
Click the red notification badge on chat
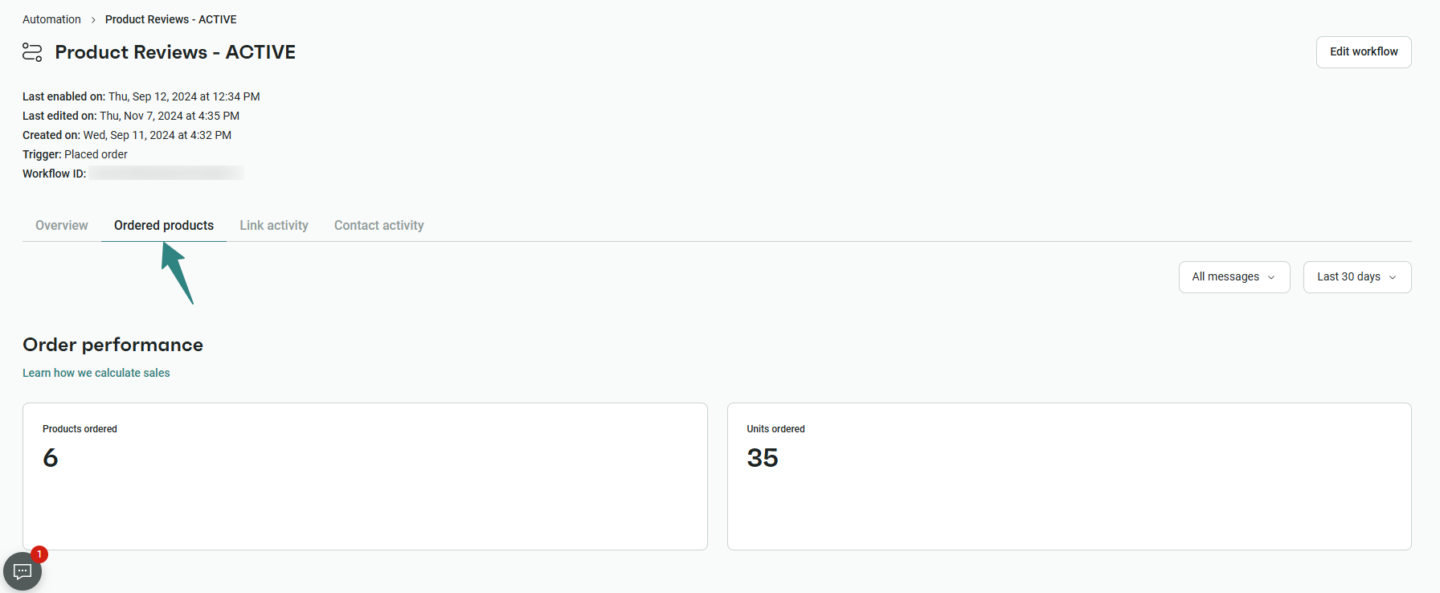click(x=39, y=554)
